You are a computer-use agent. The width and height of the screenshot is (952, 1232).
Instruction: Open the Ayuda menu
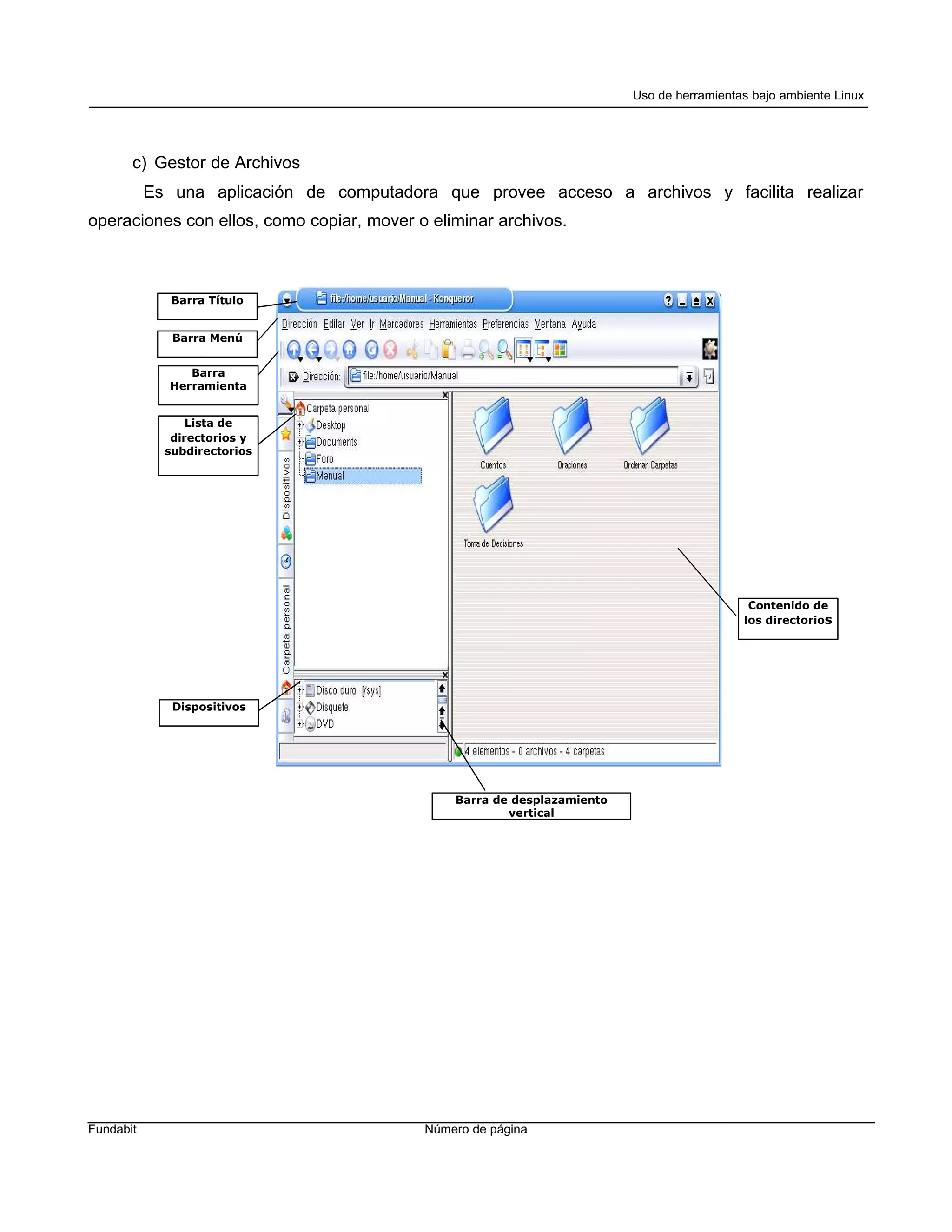[584, 325]
